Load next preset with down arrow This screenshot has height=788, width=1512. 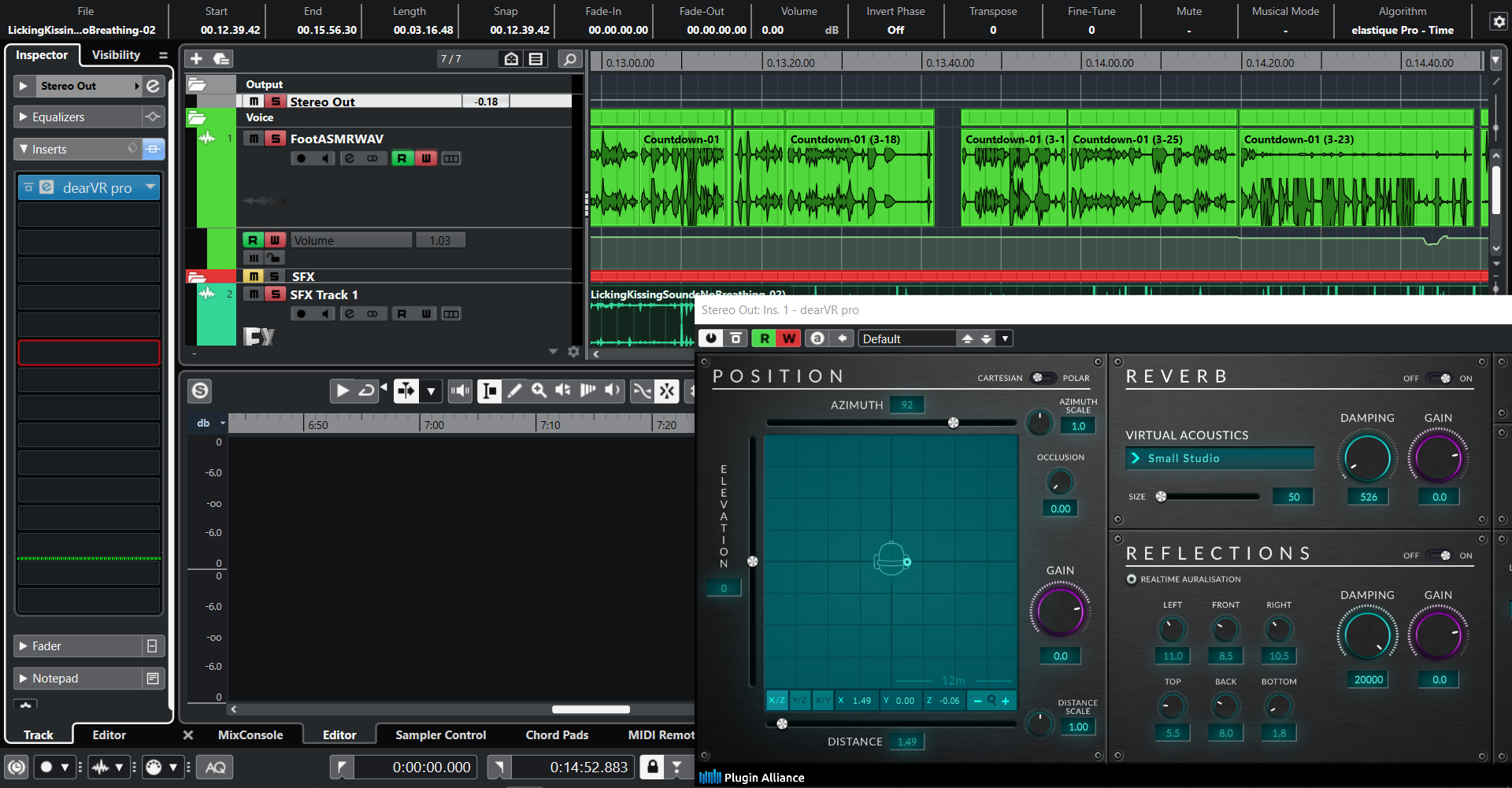[x=986, y=339]
